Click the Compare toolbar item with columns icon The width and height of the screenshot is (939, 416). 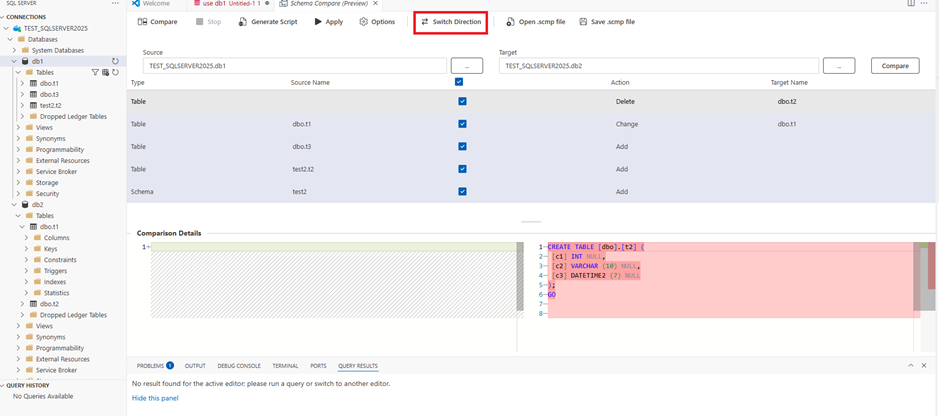pos(157,22)
